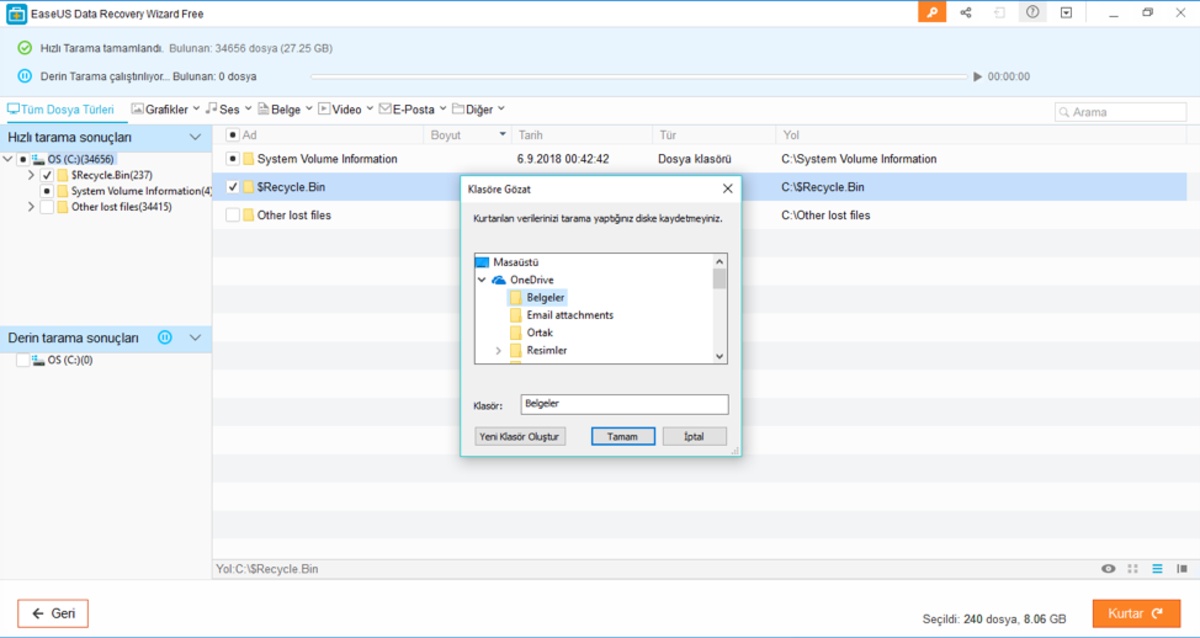The image size is (1200, 638).
Task: Expand the $Recycle.Bin tree node
Action: click(x=32, y=175)
